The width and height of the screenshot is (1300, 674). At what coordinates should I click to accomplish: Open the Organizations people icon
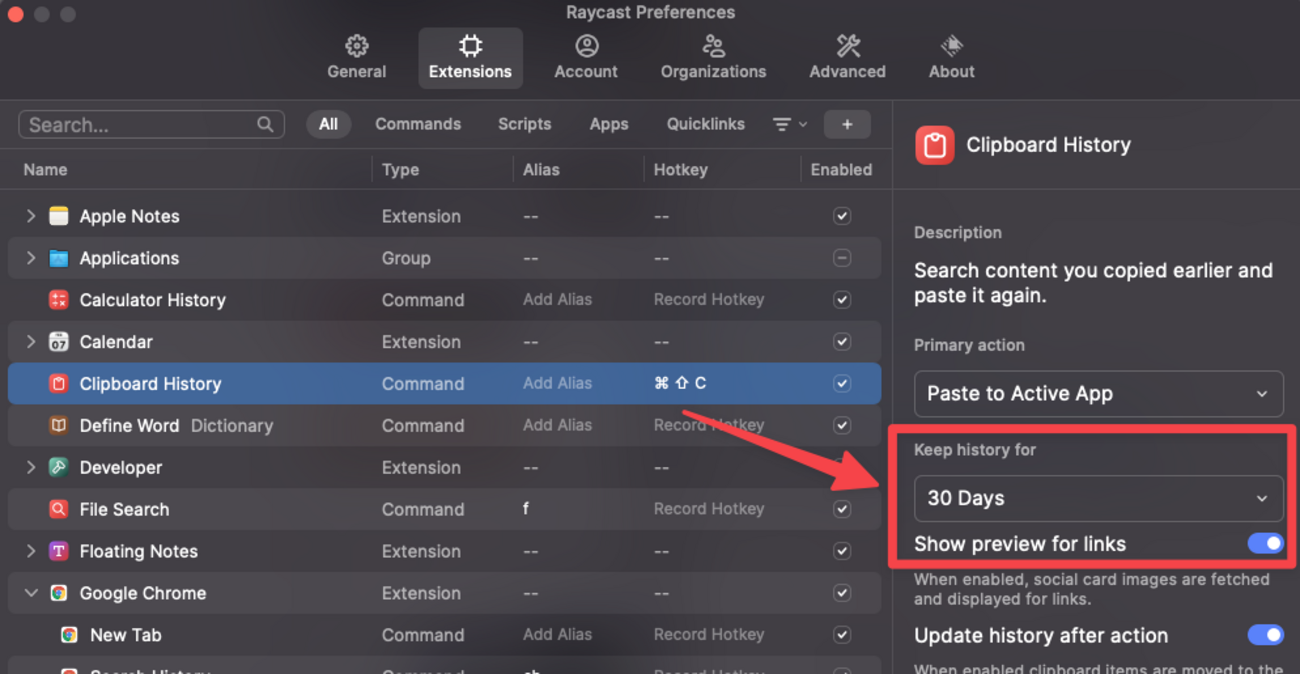point(713,46)
